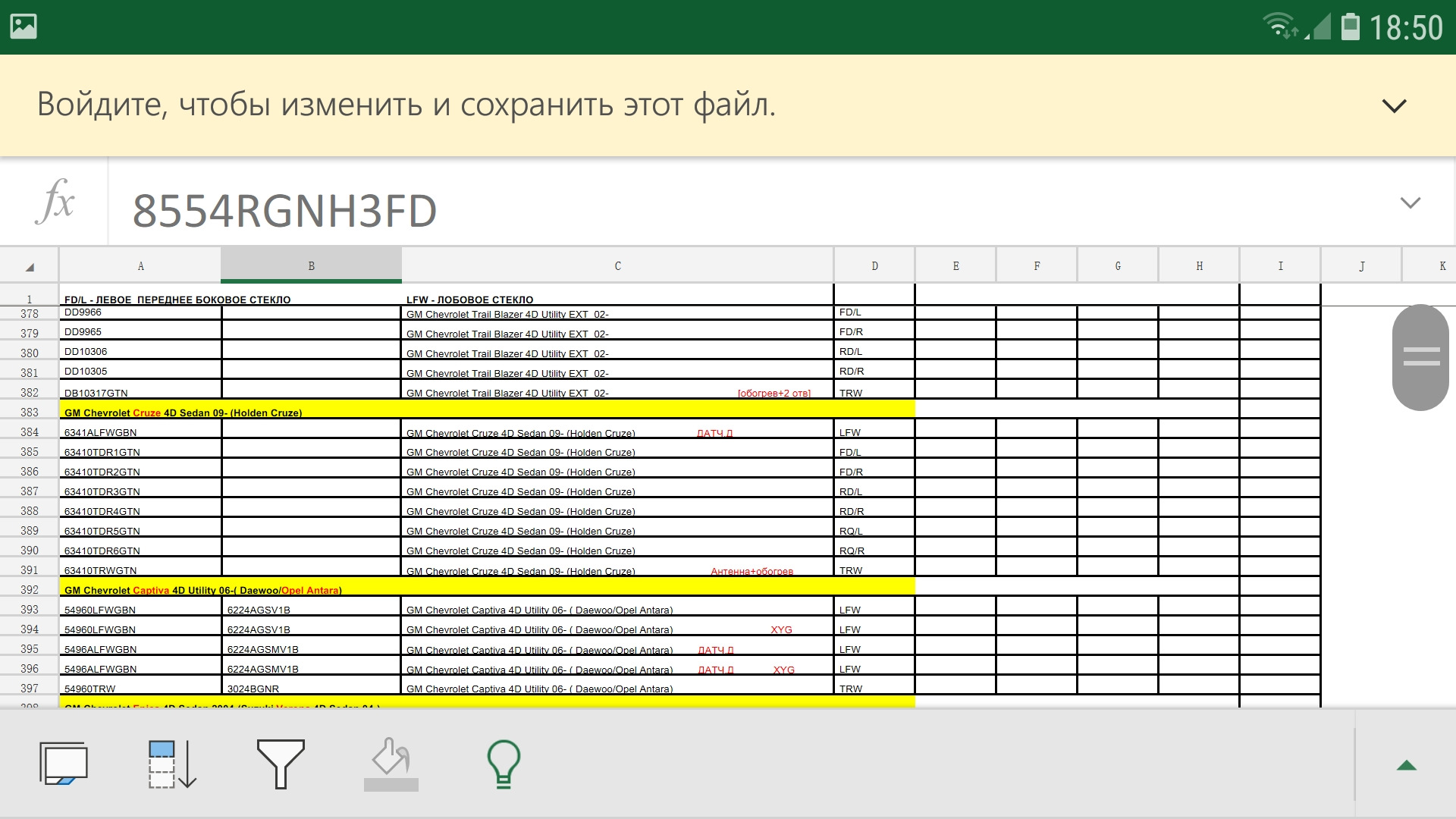Select cell with 6224AGSMV1B in row 395
The height and width of the screenshot is (819, 1456).
(x=311, y=649)
